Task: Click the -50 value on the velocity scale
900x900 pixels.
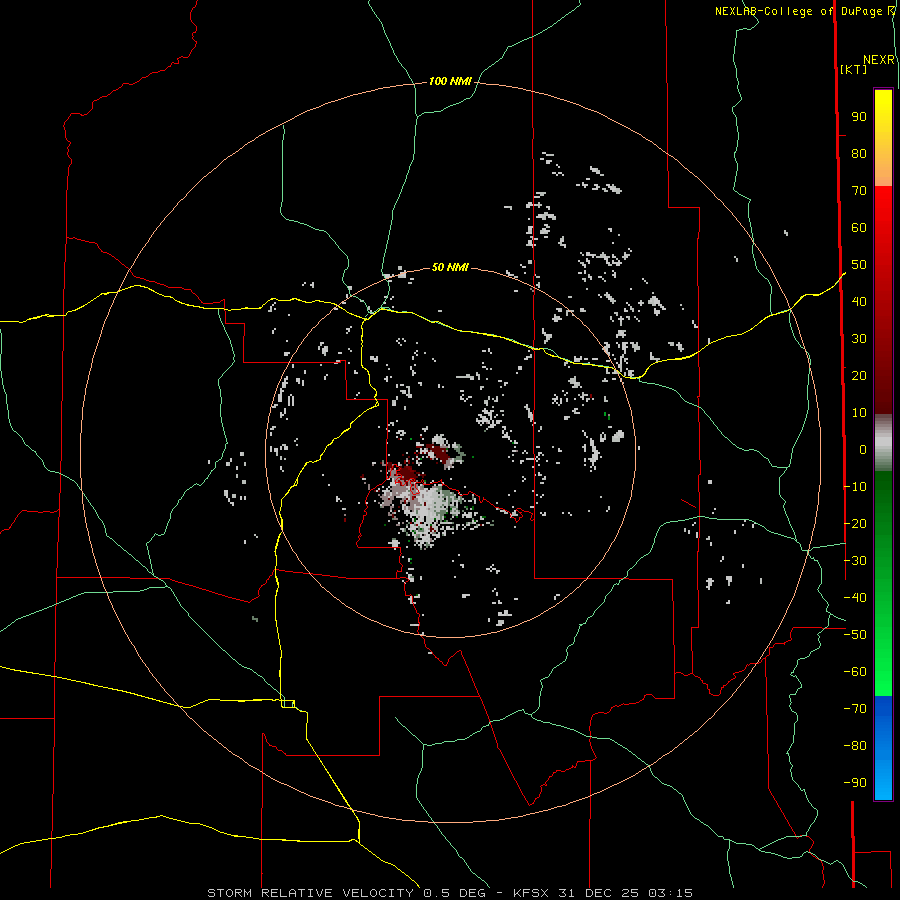Action: point(855,635)
